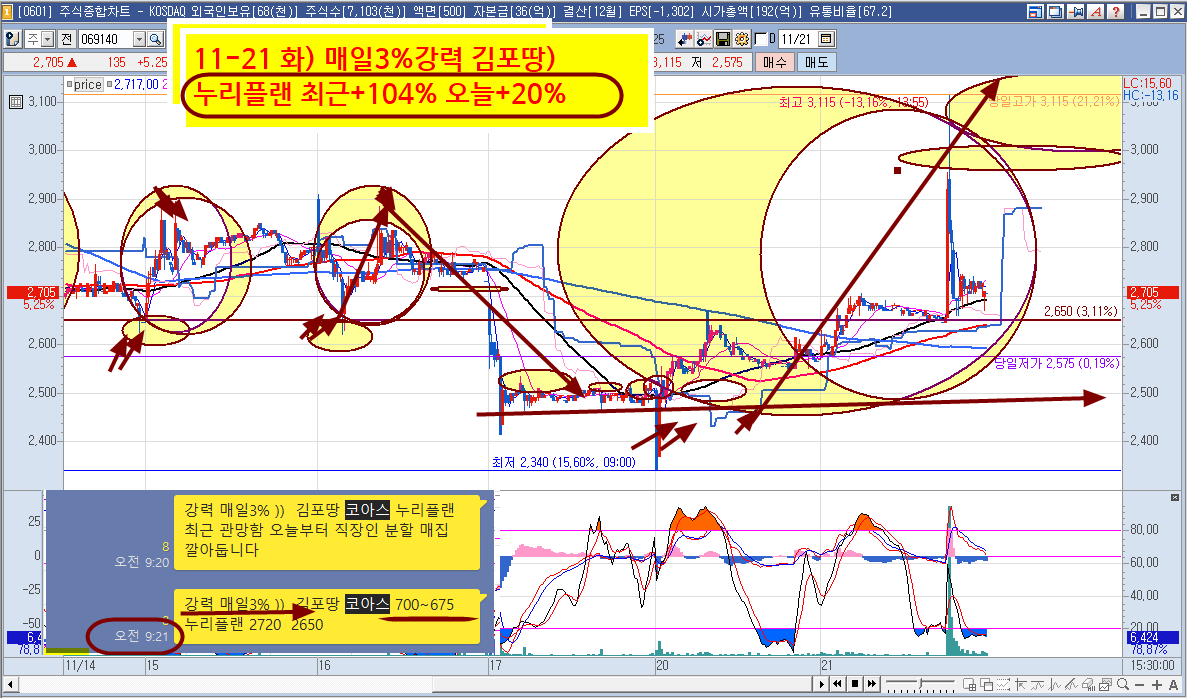Pin the window with title bar pin icon
Viewport: 1187px width, 698px height.
pyautogui.click(x=1075, y=11)
